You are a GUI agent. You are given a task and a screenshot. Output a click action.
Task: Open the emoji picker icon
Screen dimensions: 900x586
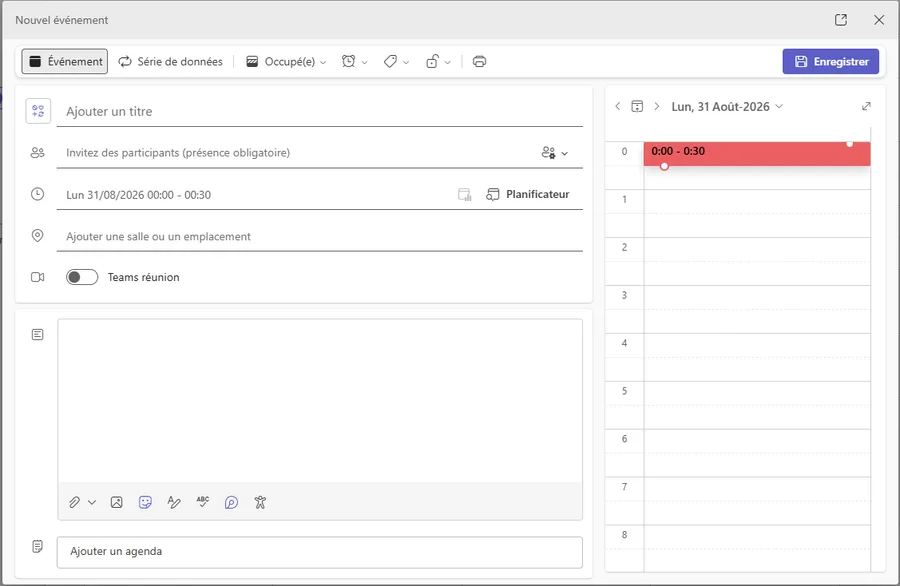pos(145,502)
